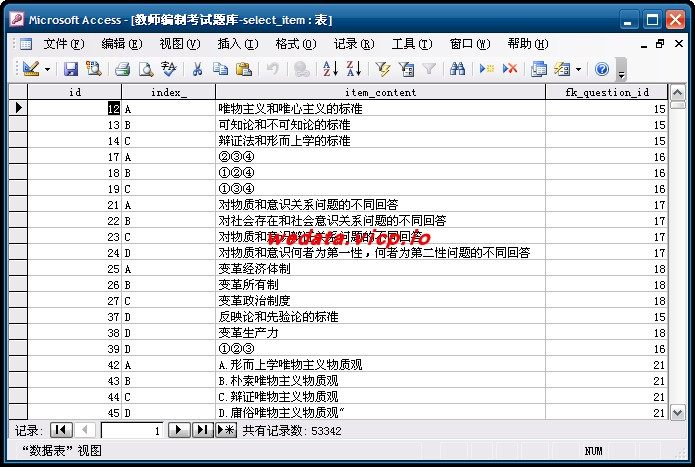Image resolution: width=695 pixels, height=467 pixels.
Task: Click cell 反映论和先验论的标准
Action: (380, 316)
